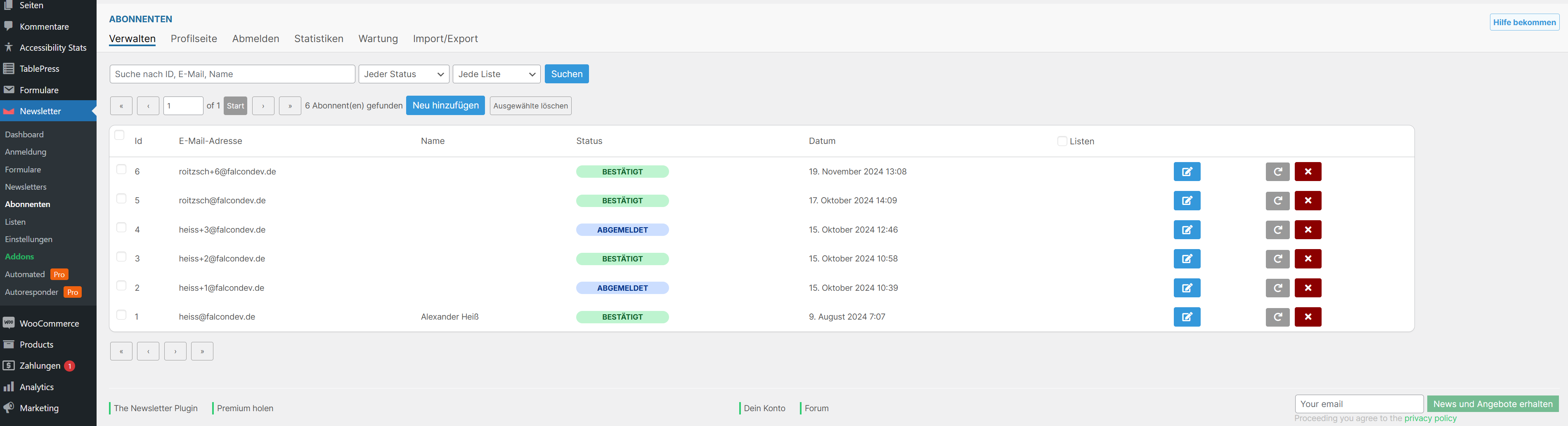Edit subscriber roitzsch+6@falcondev.de

coord(1186,172)
